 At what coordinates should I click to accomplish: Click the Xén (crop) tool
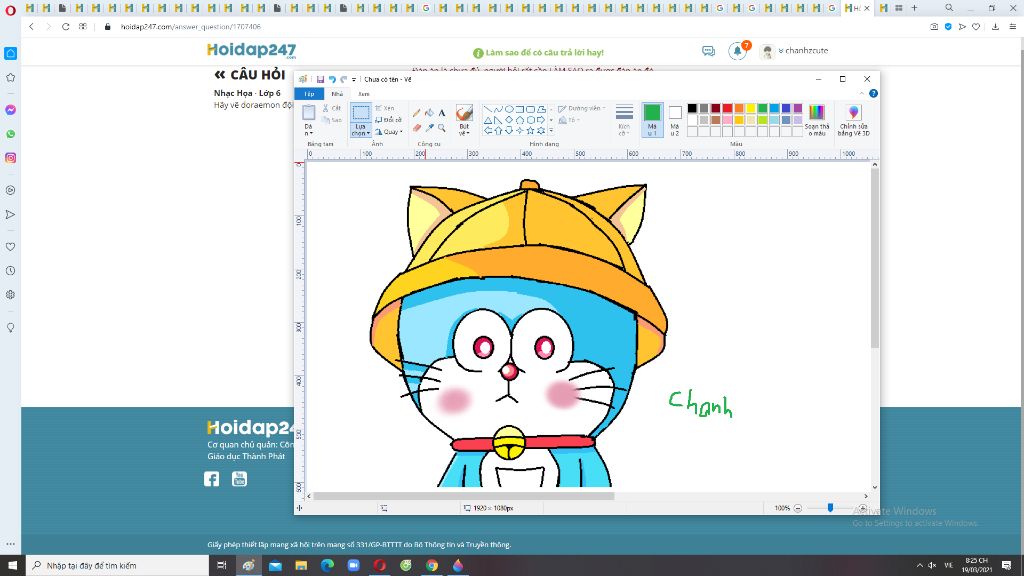(x=385, y=108)
